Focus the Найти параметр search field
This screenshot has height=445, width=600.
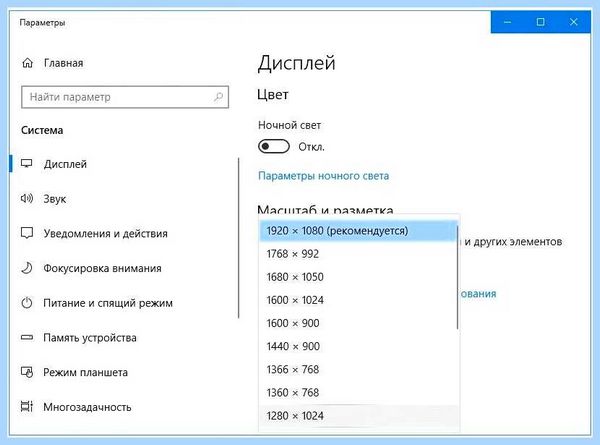[x=125, y=97]
